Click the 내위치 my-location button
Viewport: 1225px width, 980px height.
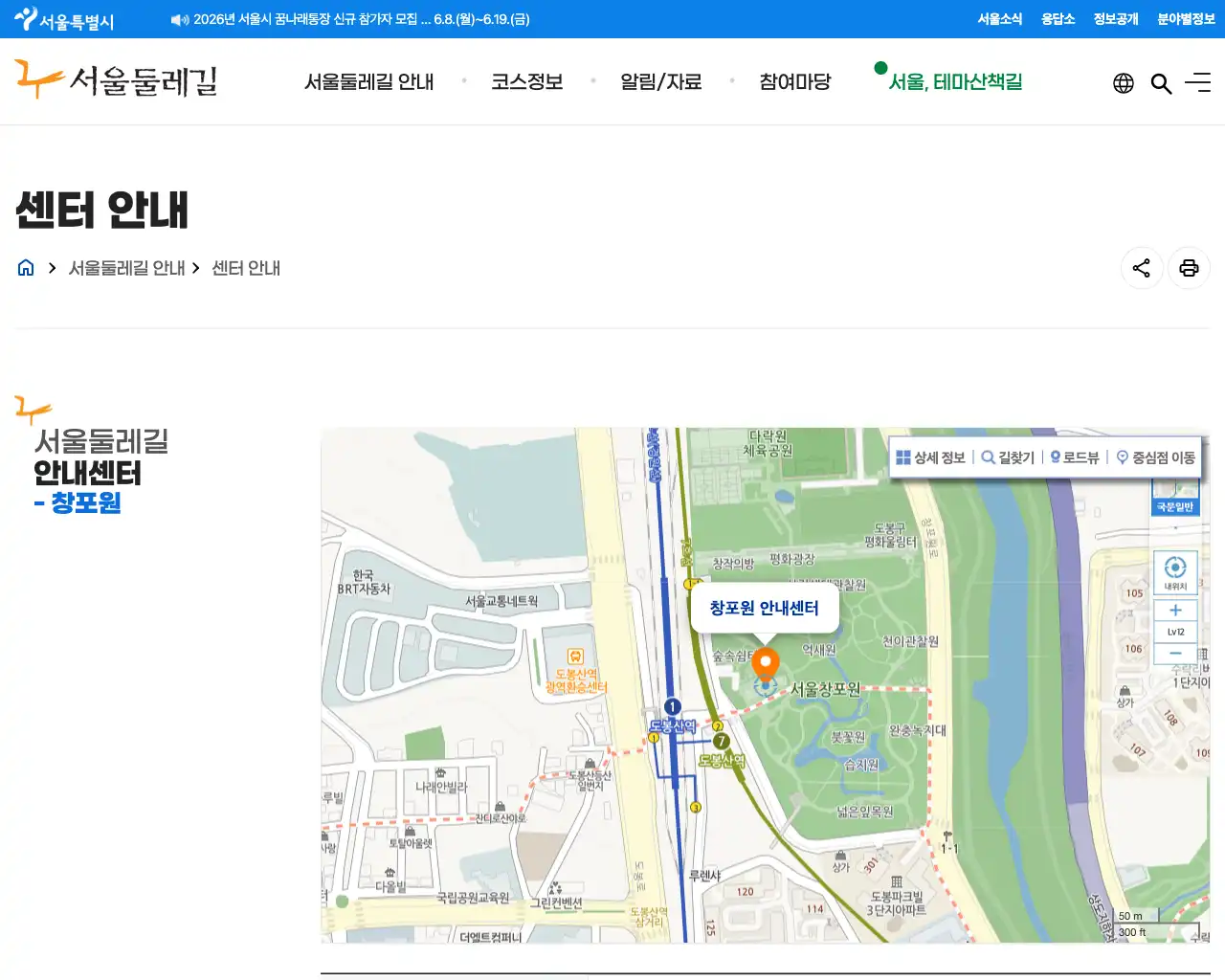tap(1175, 572)
